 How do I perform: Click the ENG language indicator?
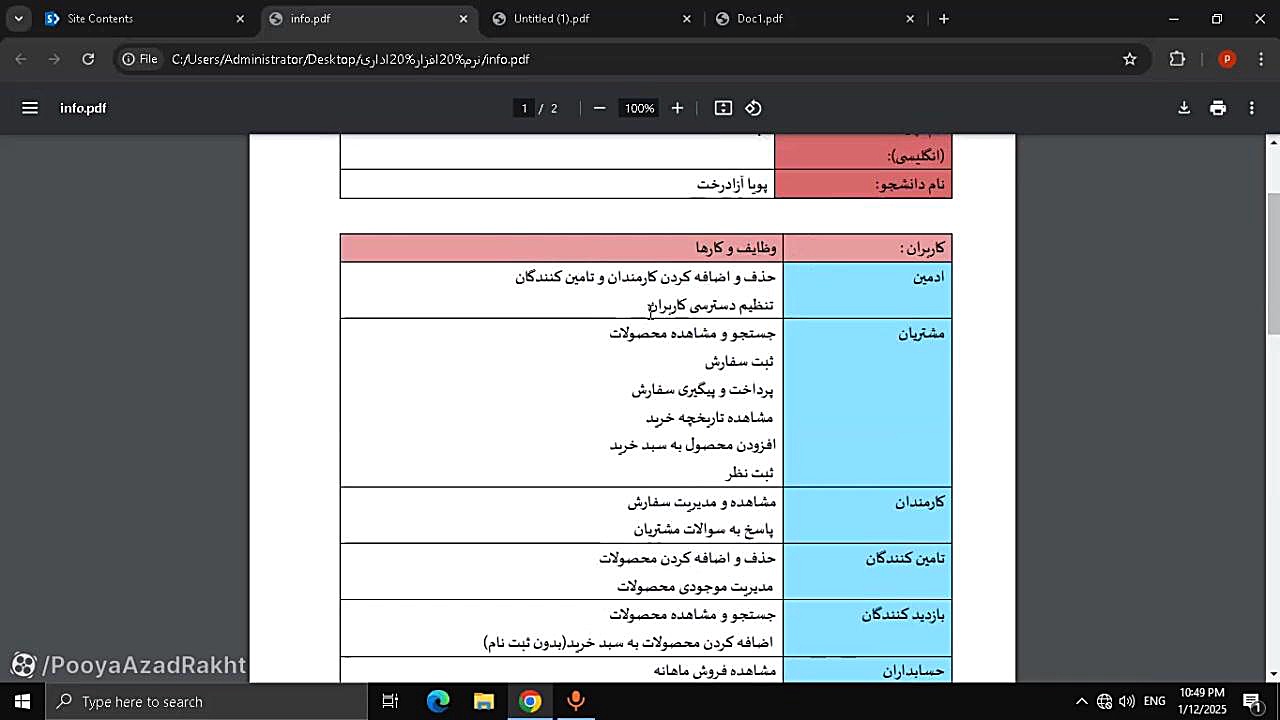[x=1155, y=701]
